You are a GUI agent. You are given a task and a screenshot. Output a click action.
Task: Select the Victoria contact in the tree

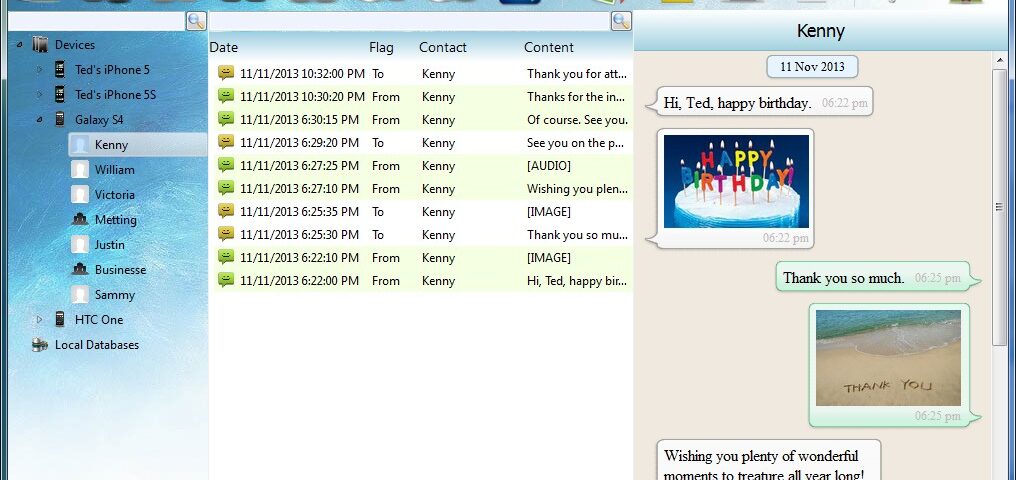tap(114, 195)
